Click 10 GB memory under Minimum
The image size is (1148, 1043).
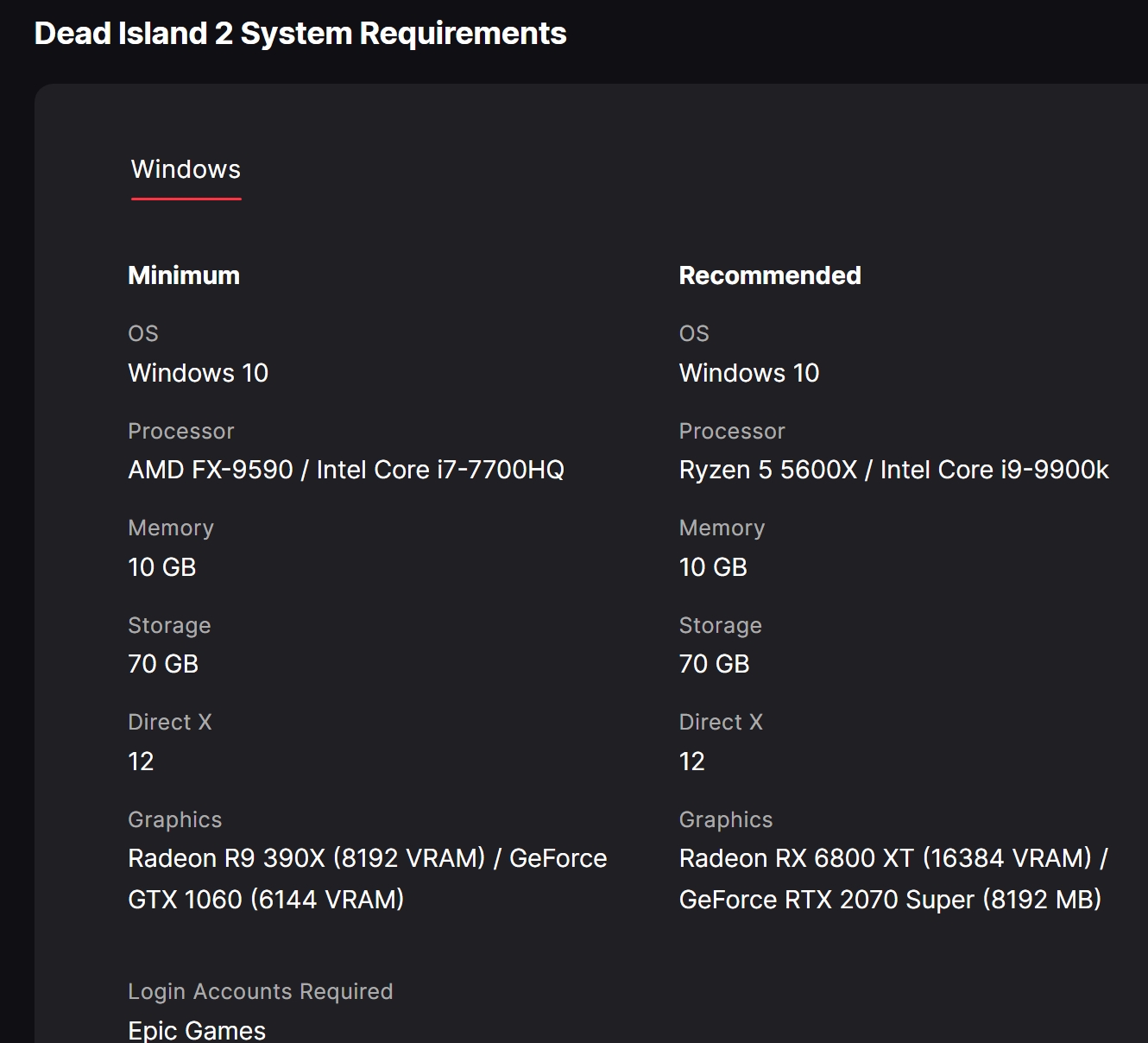point(162,567)
